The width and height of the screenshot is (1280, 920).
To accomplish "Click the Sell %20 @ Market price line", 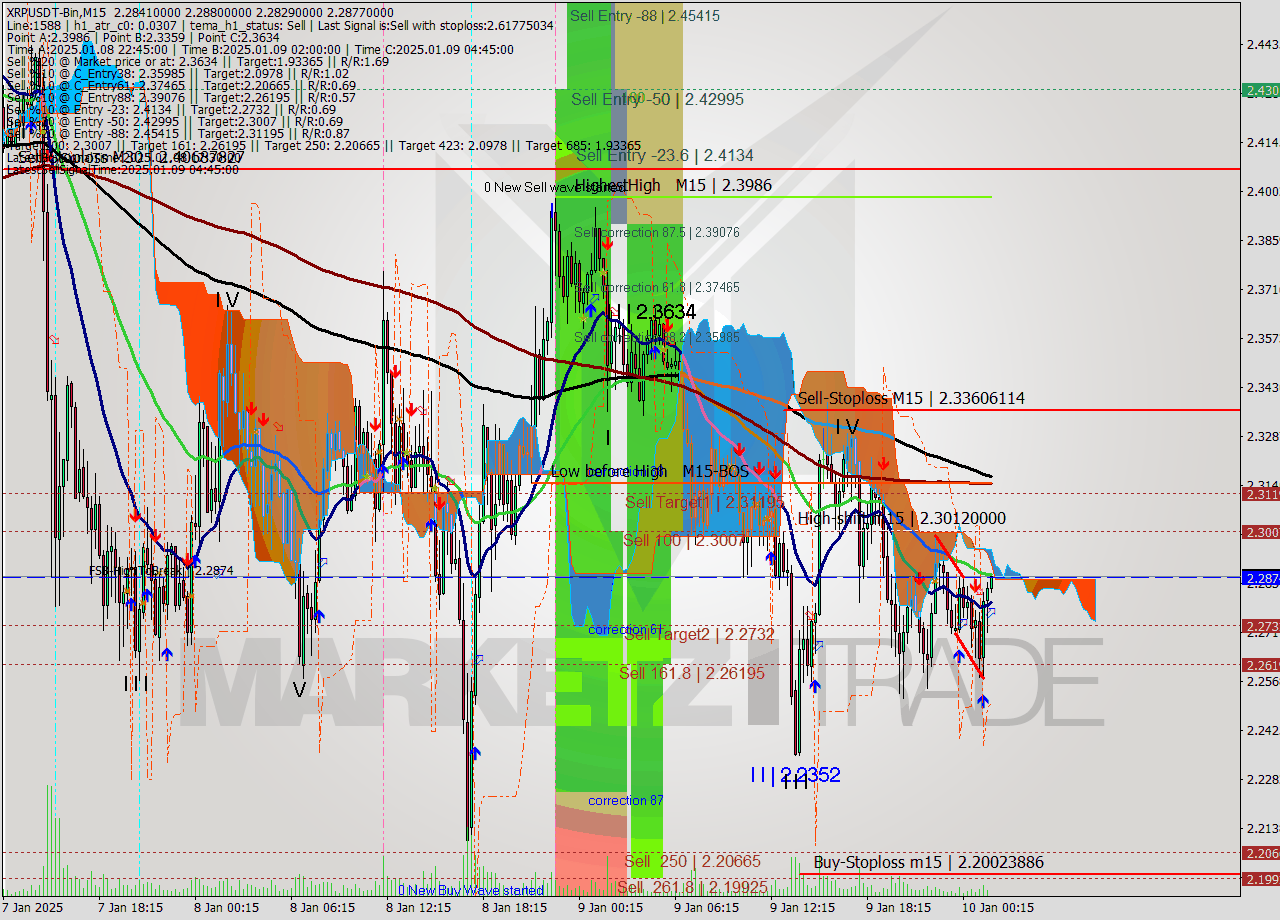I will click(x=197, y=61).
